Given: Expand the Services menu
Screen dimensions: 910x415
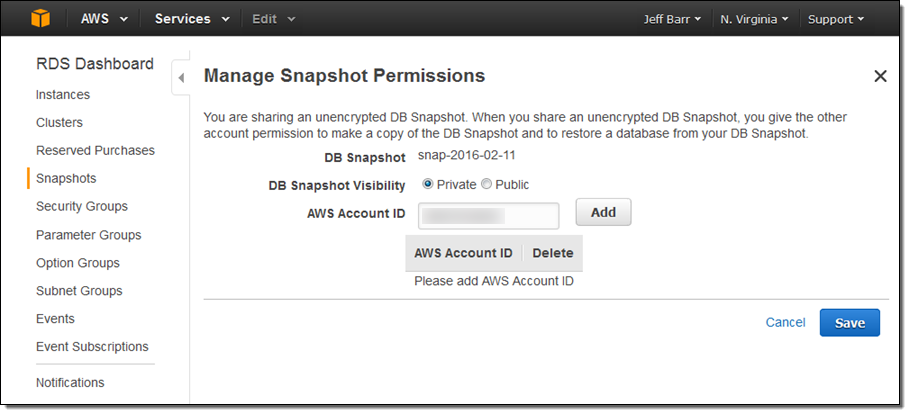Looking at the screenshot, I should pyautogui.click(x=192, y=19).
